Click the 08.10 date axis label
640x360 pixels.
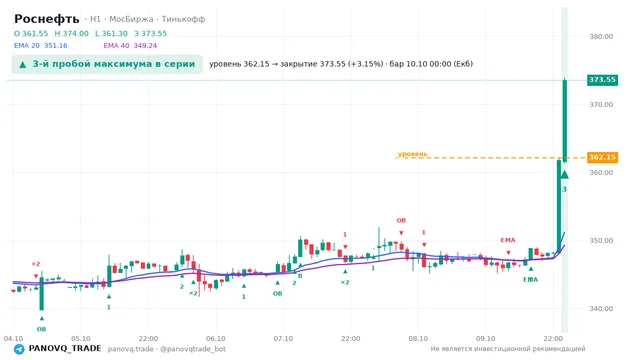click(x=418, y=338)
